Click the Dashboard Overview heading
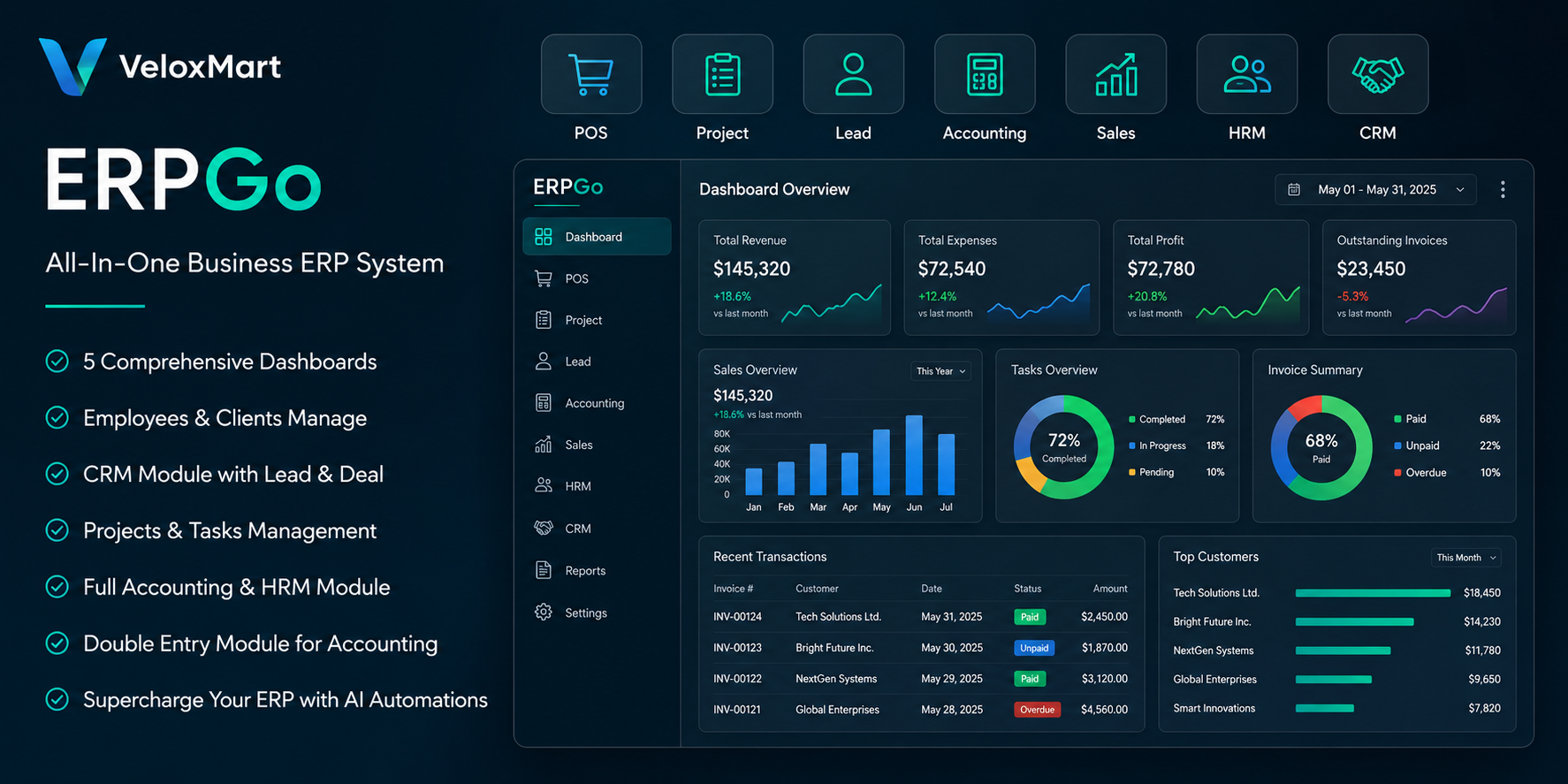 tap(774, 189)
